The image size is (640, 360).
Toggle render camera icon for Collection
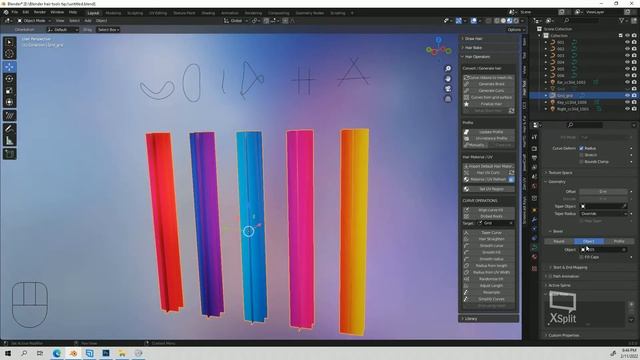click(x=634, y=36)
